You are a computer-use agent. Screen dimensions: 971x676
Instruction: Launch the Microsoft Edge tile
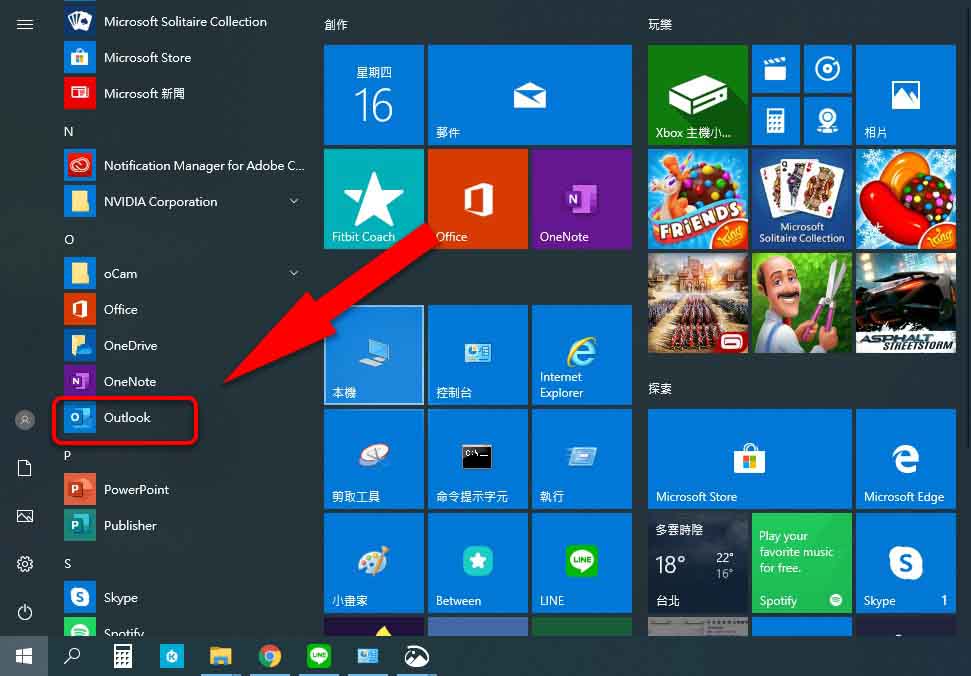[906, 459]
